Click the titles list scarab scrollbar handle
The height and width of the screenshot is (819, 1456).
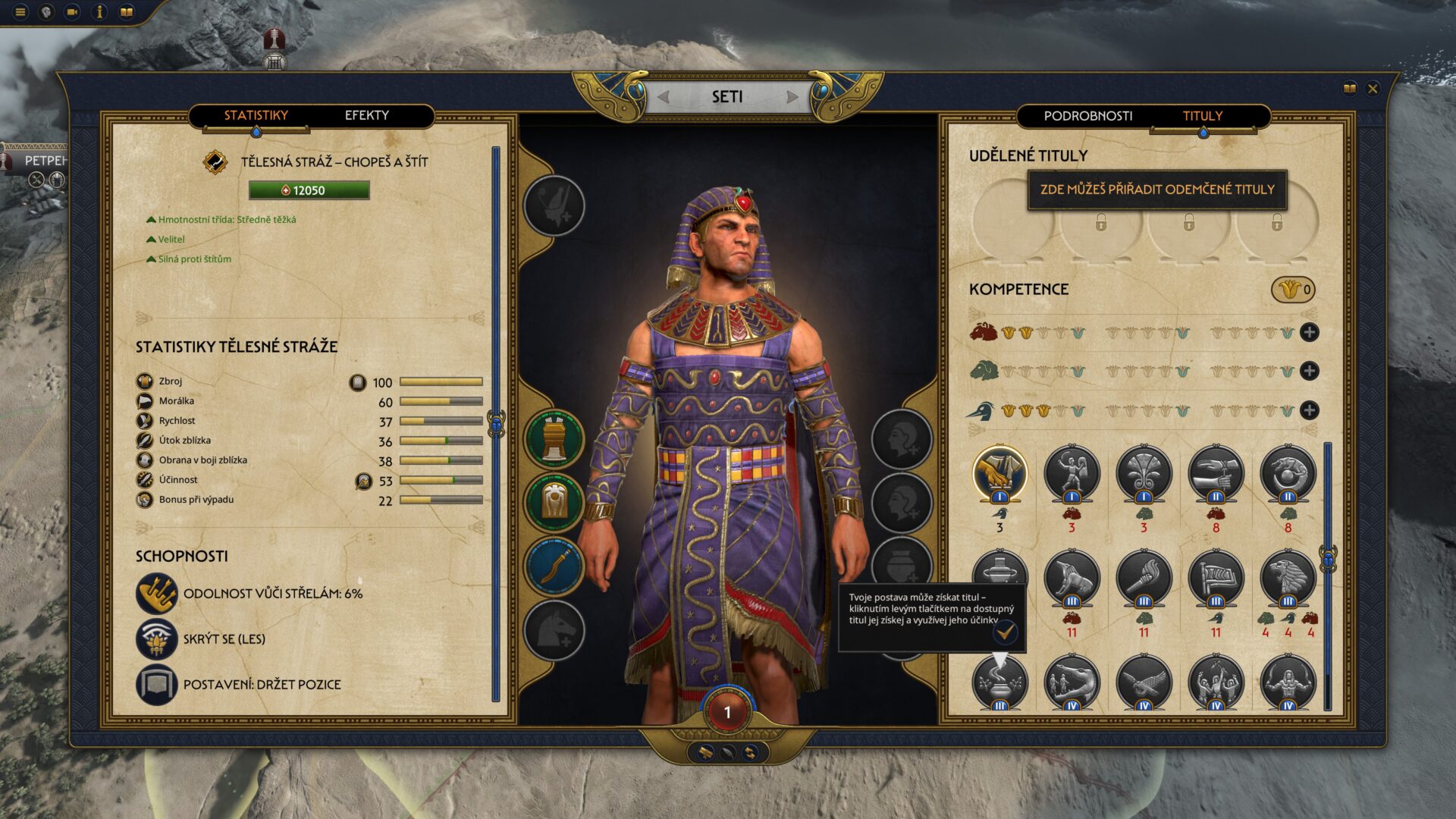coord(1328,560)
